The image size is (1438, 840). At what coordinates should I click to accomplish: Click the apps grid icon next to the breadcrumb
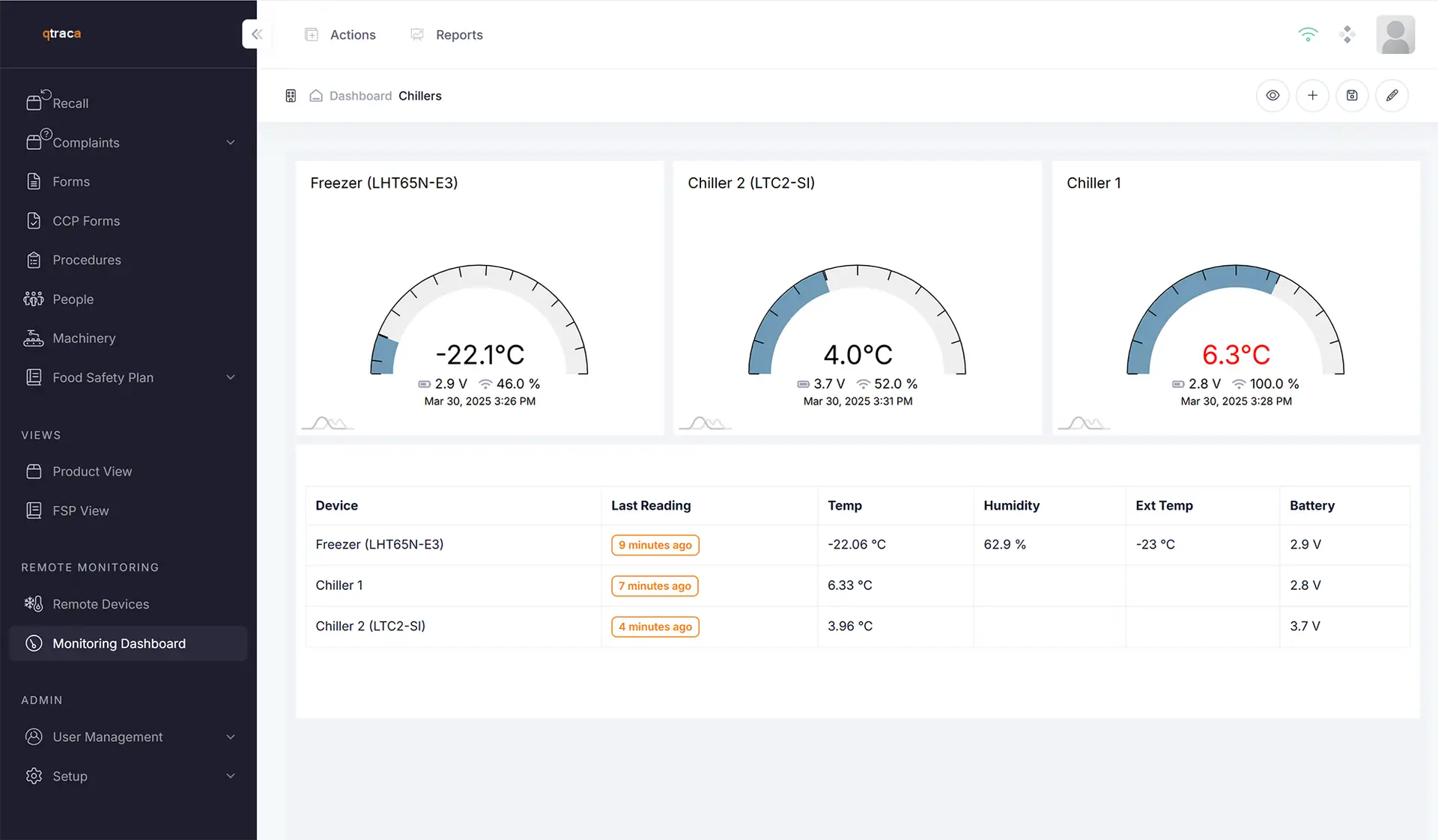(291, 96)
